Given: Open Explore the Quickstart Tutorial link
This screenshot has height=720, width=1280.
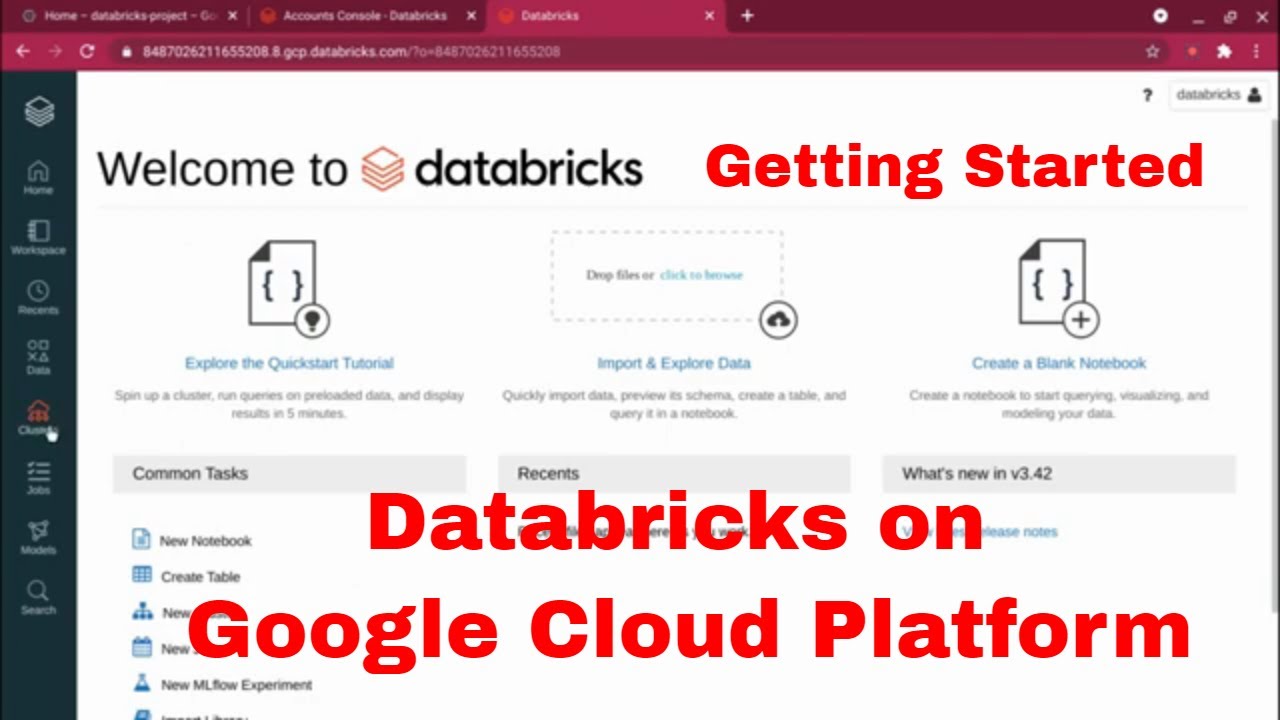Looking at the screenshot, I should 289,363.
